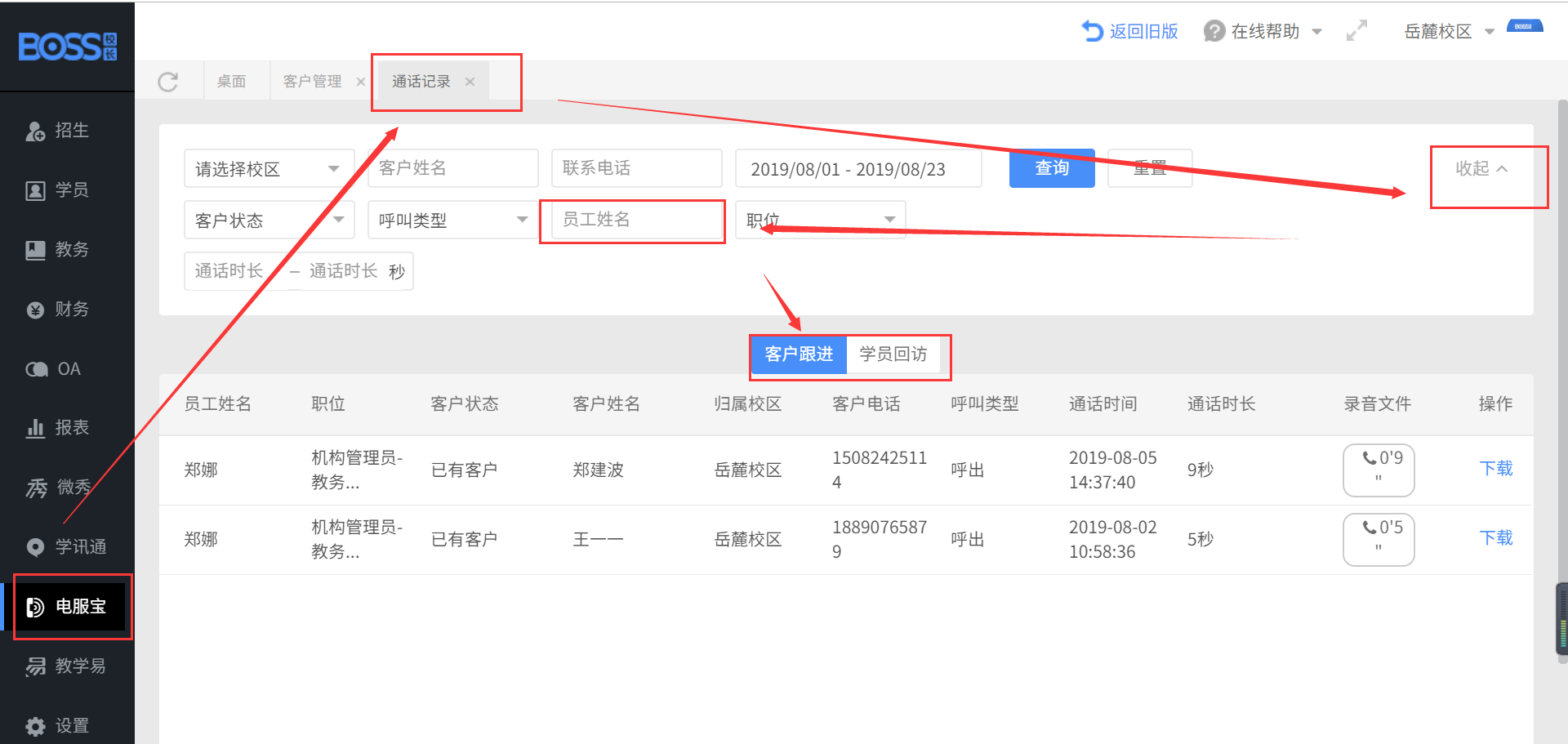Click the 2019-08-05 14:37:40 call time
Image resolution: width=1568 pixels, height=744 pixels.
click(1113, 470)
